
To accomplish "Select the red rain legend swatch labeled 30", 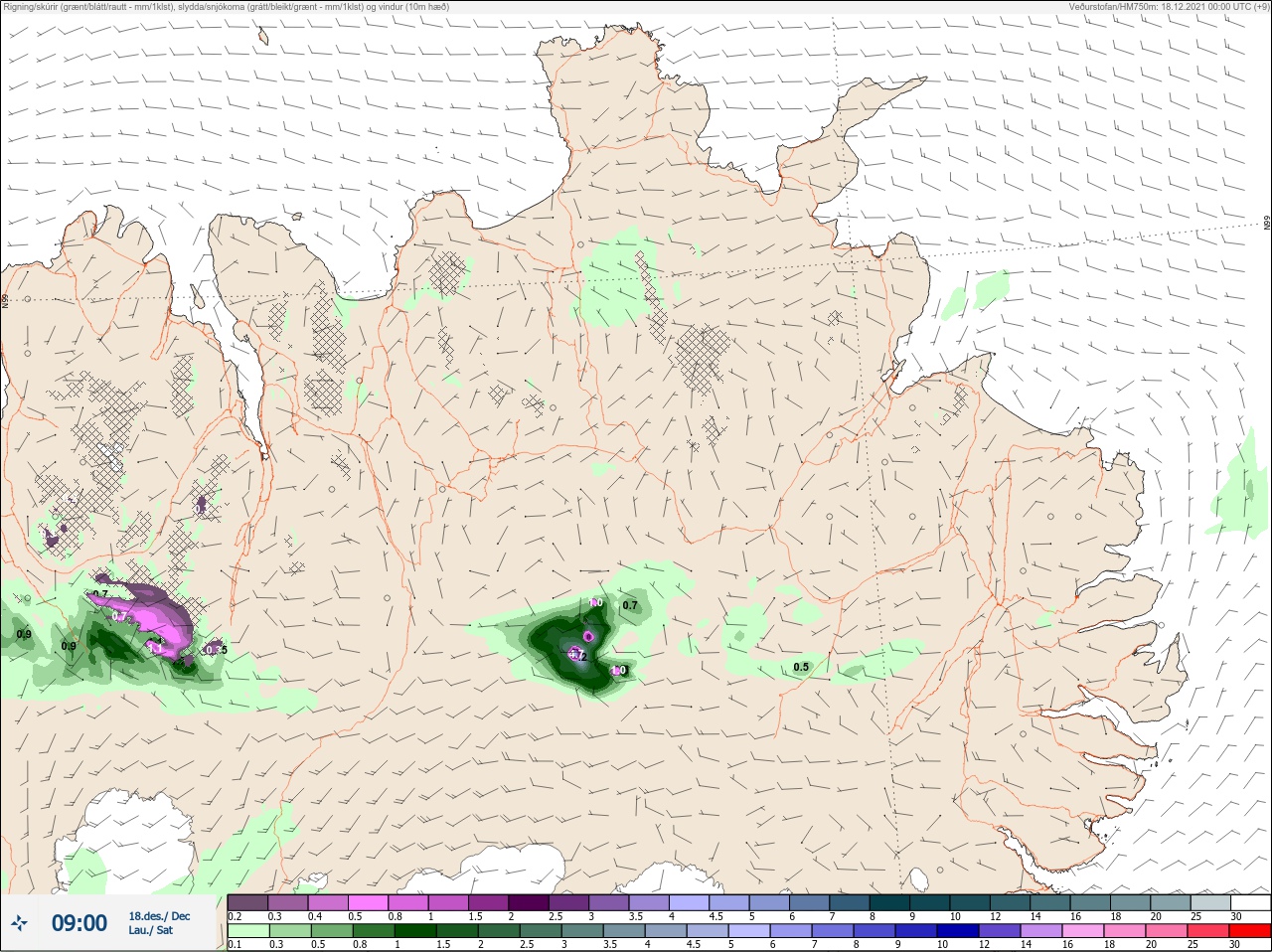I will click(1250, 931).
